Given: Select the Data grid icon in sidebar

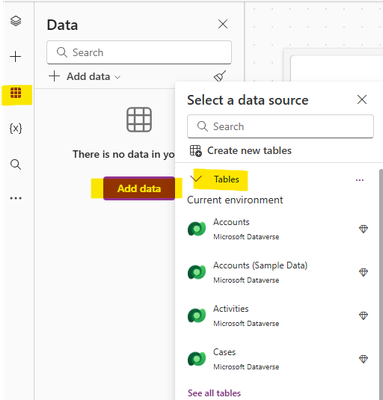Looking at the screenshot, I should click(x=16, y=92).
